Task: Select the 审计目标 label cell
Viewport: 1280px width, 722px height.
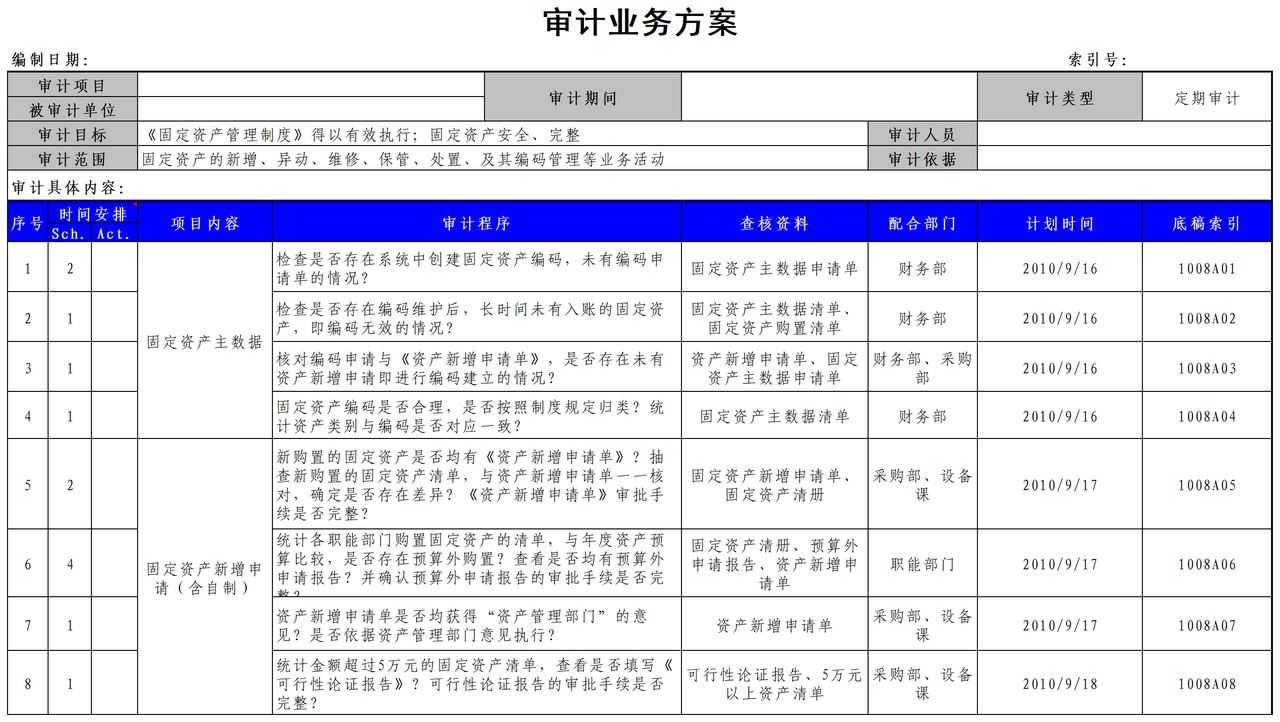Action: 72,134
